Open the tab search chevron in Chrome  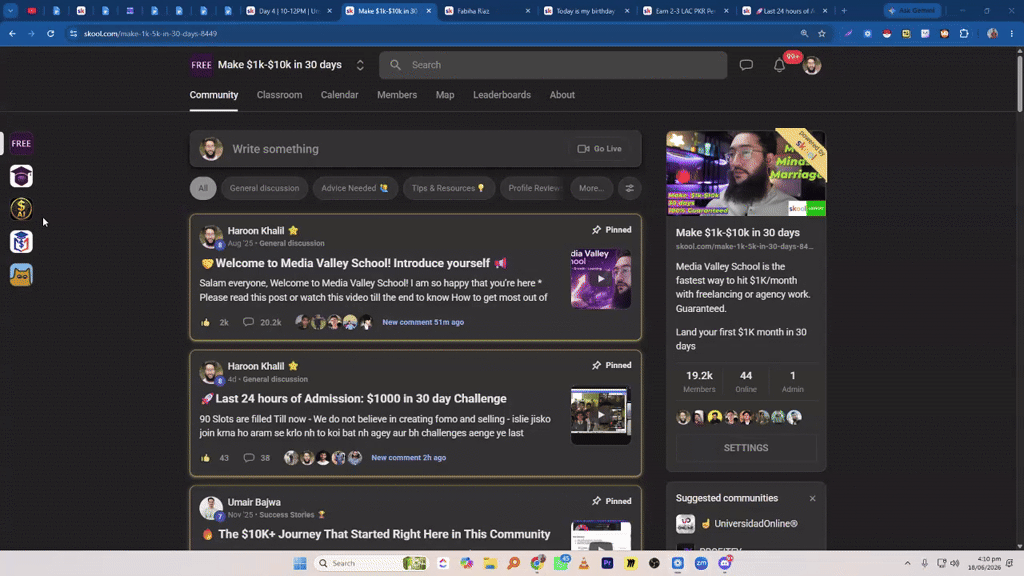[10, 10]
